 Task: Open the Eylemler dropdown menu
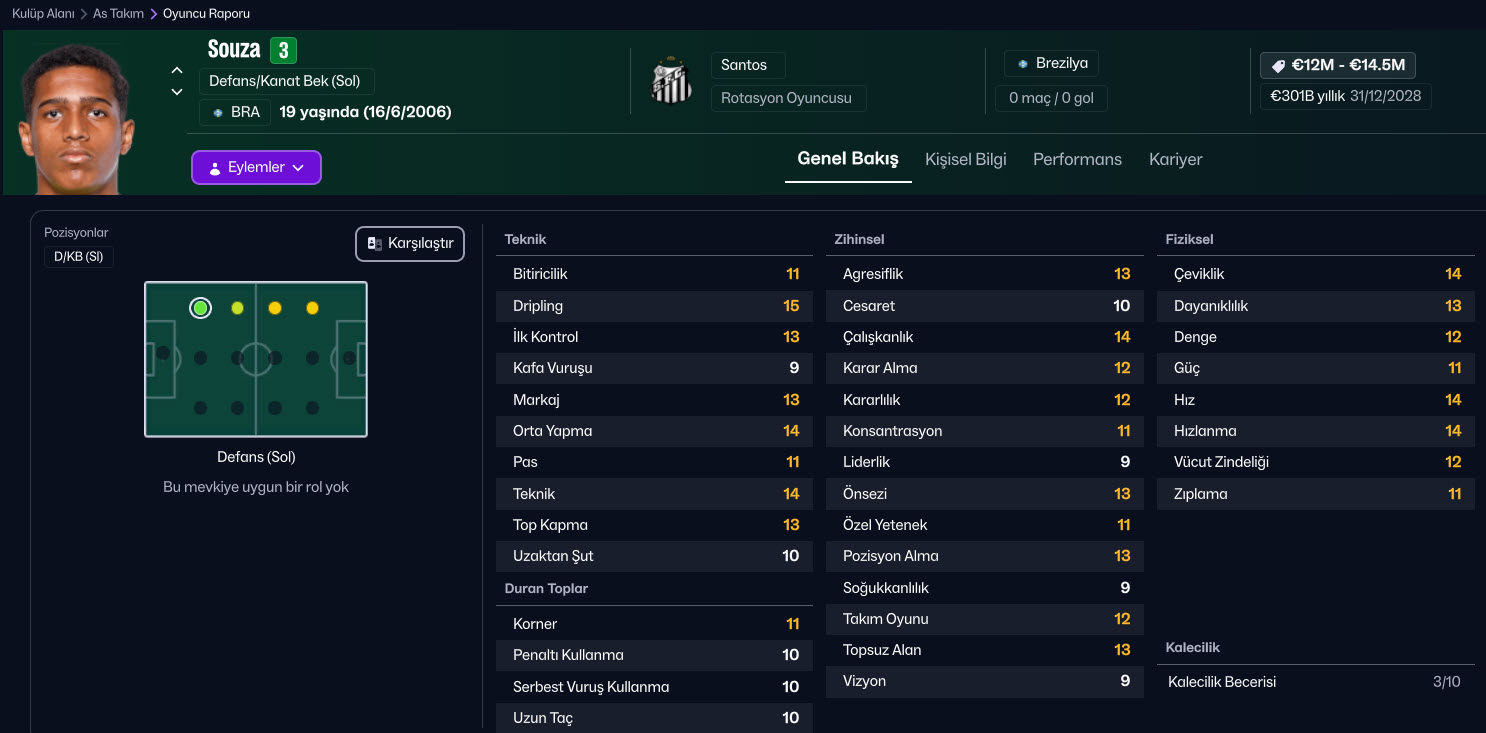click(x=256, y=168)
